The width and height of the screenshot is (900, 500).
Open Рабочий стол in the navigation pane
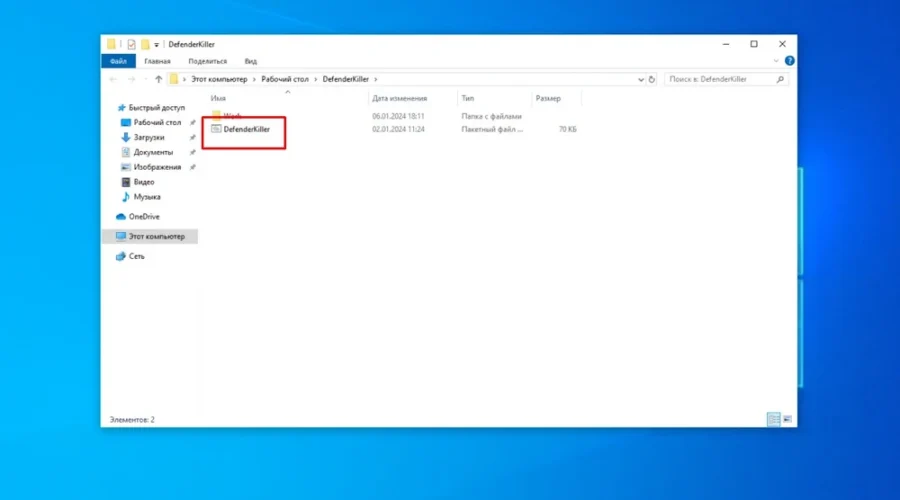(157, 122)
